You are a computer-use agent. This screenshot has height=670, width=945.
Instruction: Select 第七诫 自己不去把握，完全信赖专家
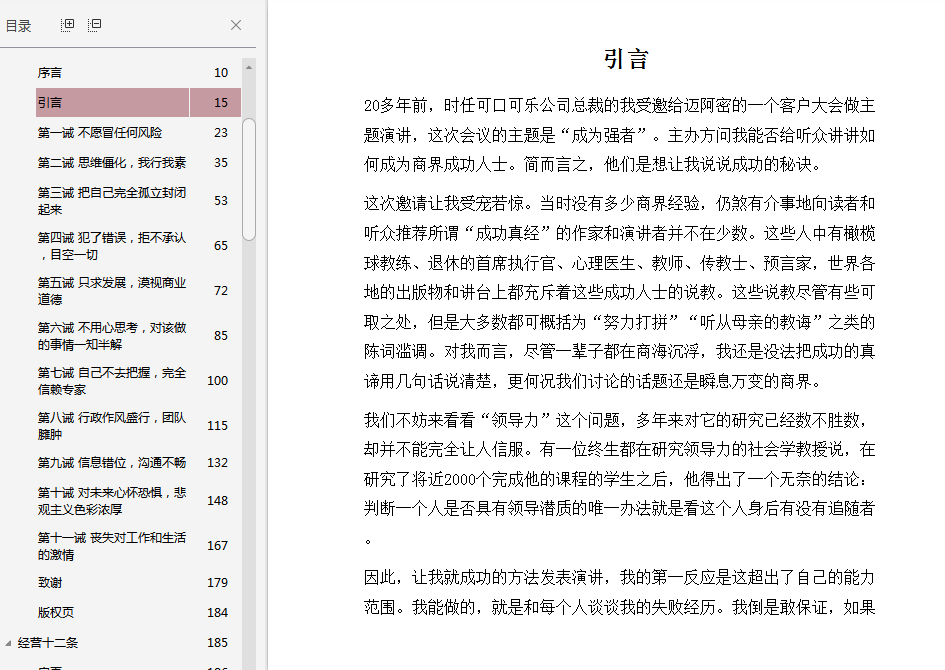point(111,381)
